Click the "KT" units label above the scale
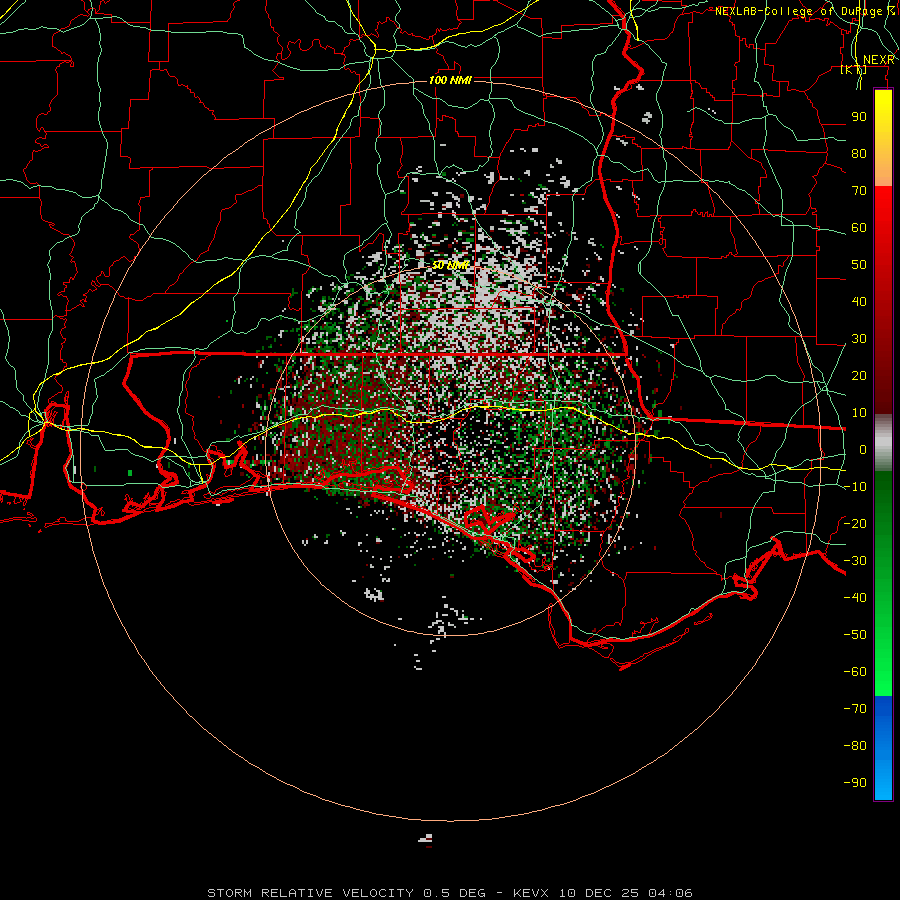 click(854, 70)
